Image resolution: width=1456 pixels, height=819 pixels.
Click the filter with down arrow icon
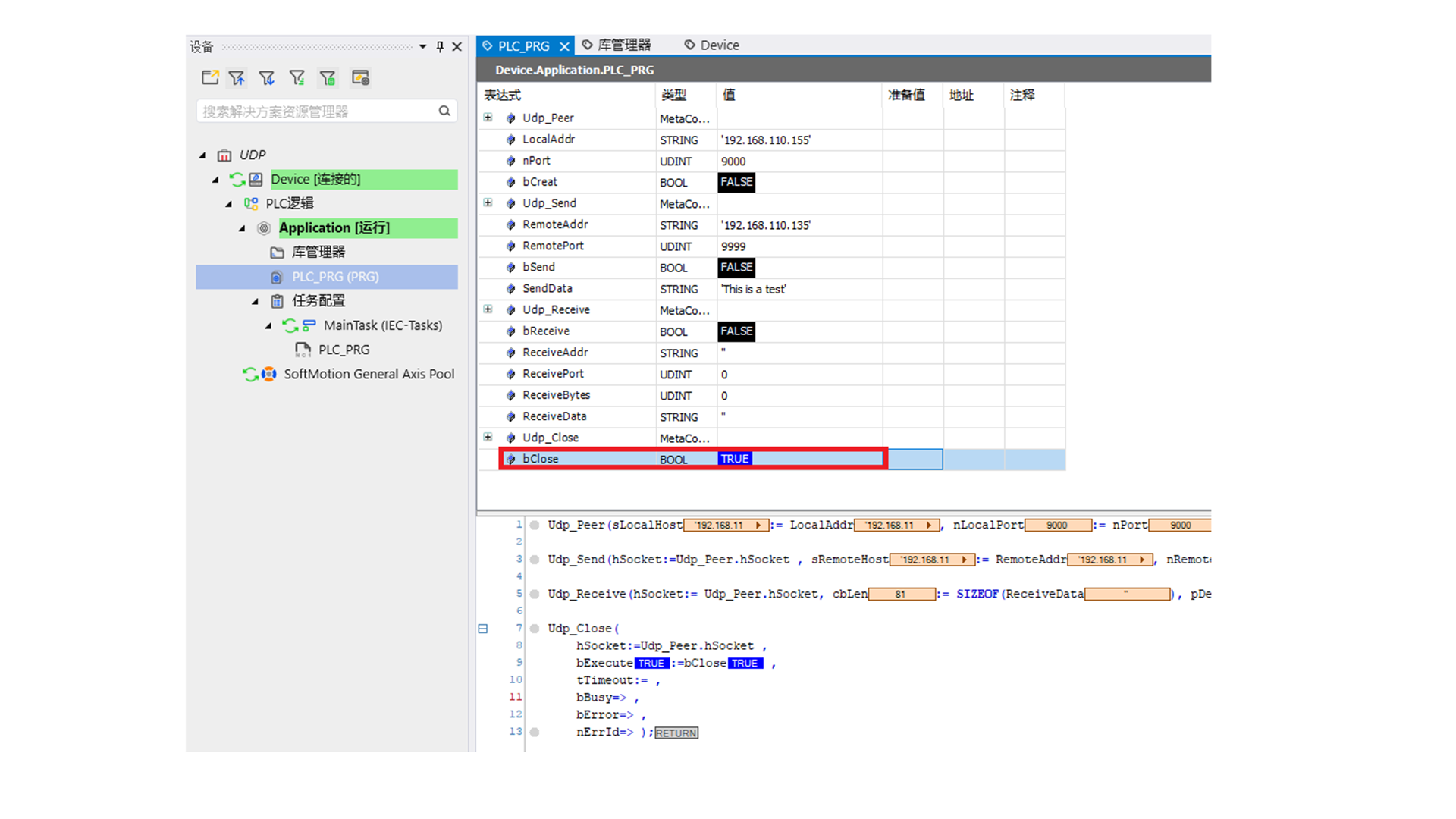(267, 77)
